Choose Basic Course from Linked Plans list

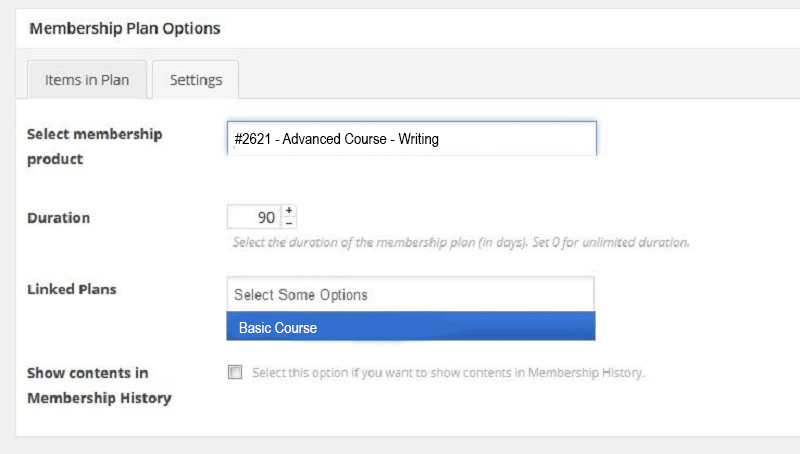coord(411,327)
